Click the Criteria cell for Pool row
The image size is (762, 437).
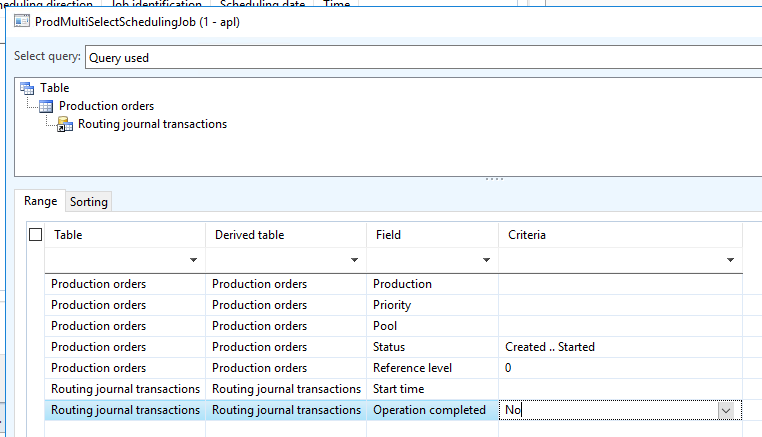coord(621,326)
